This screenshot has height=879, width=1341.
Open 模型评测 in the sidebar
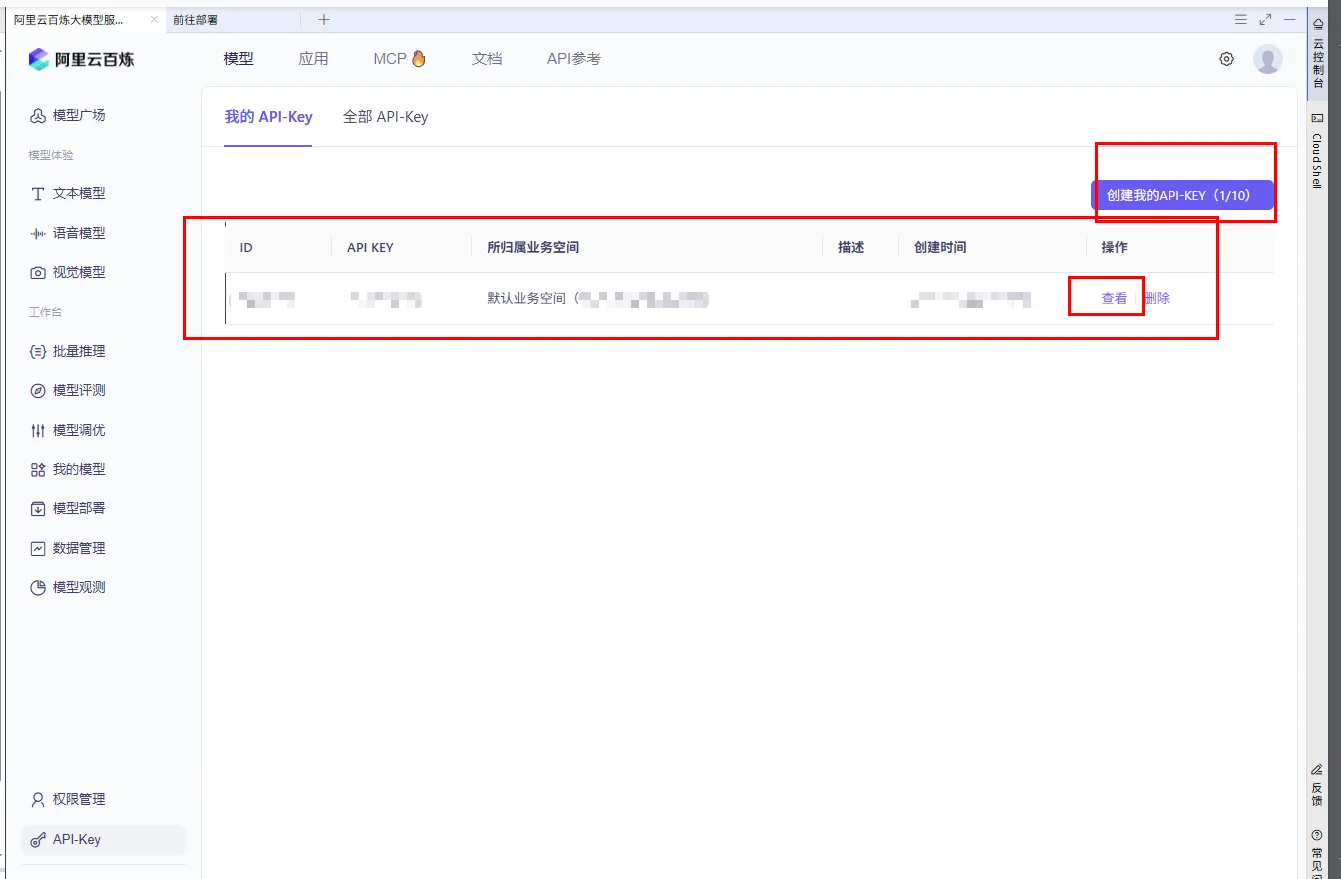[68, 390]
